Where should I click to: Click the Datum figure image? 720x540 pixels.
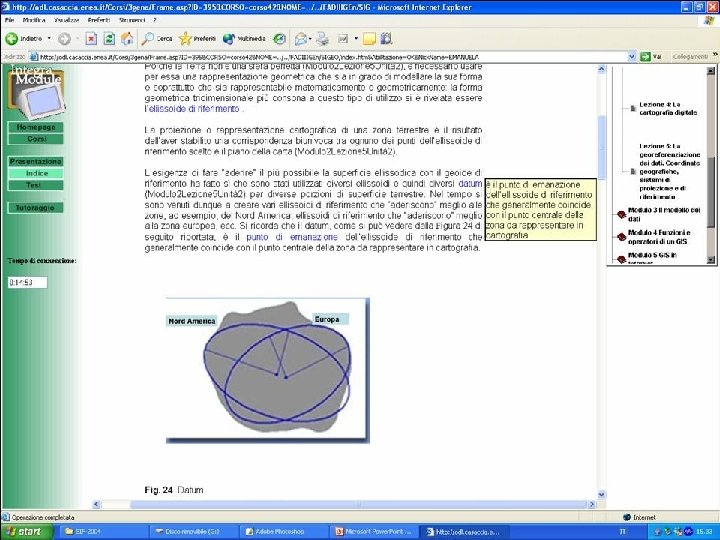click(x=268, y=371)
